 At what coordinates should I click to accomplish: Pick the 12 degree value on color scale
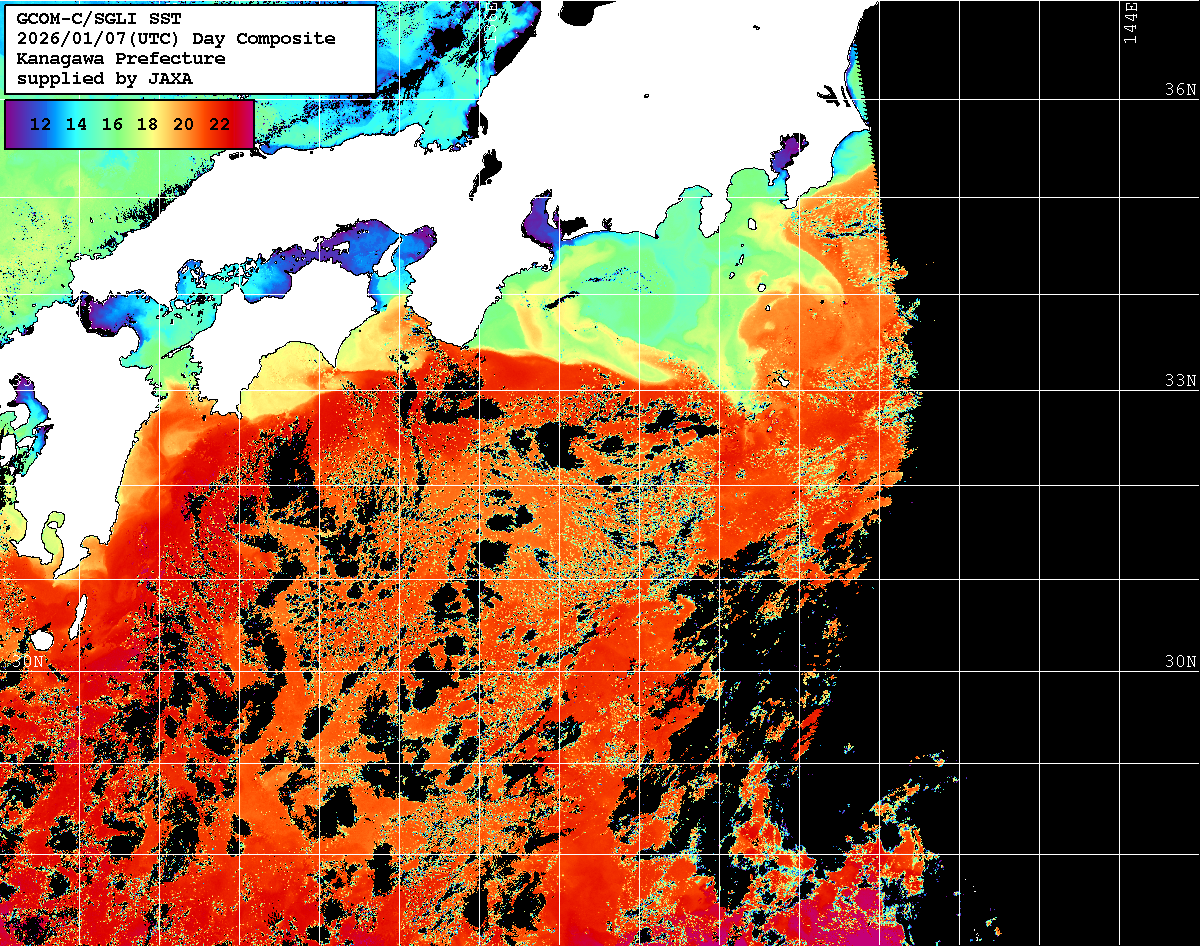click(41, 125)
